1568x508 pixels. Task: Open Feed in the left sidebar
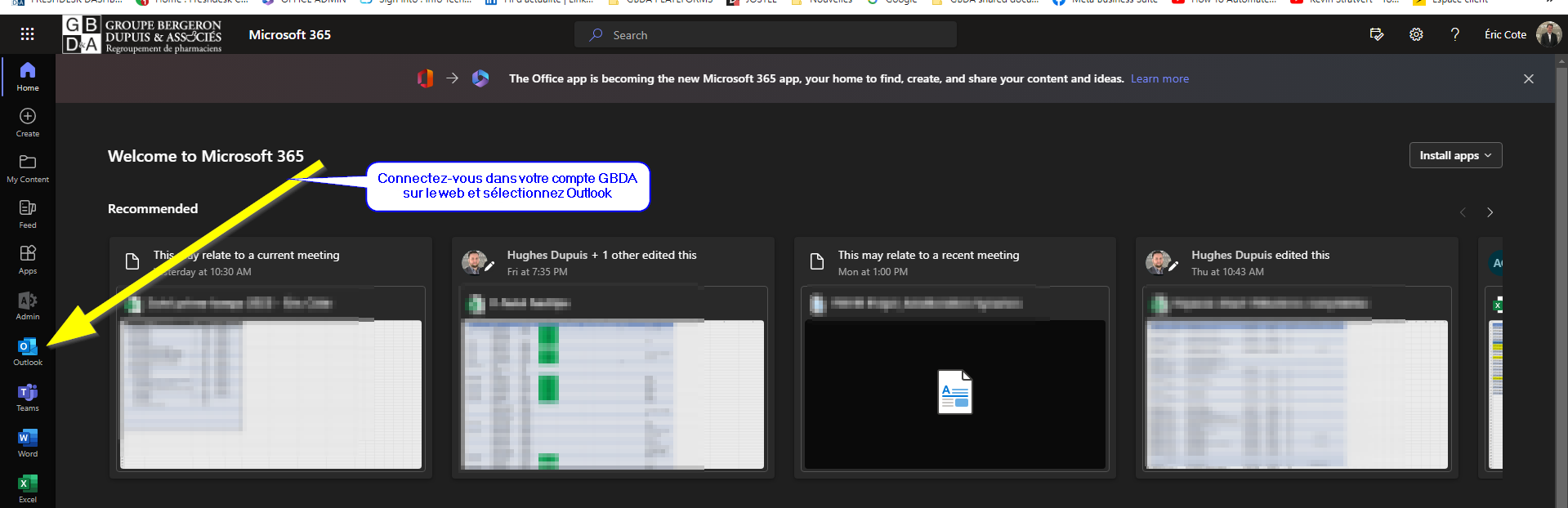coord(28,214)
